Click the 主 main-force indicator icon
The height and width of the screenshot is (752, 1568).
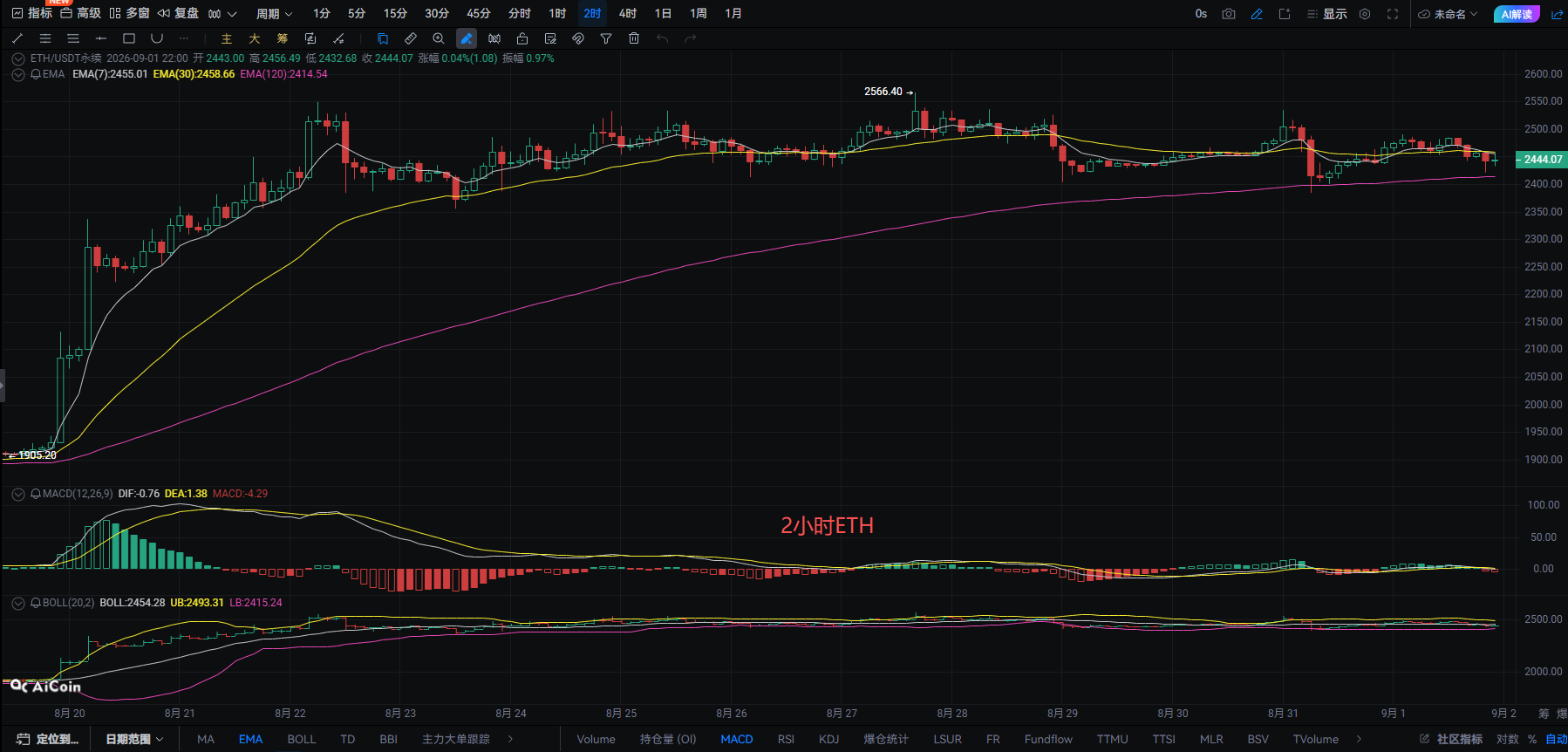[x=227, y=38]
